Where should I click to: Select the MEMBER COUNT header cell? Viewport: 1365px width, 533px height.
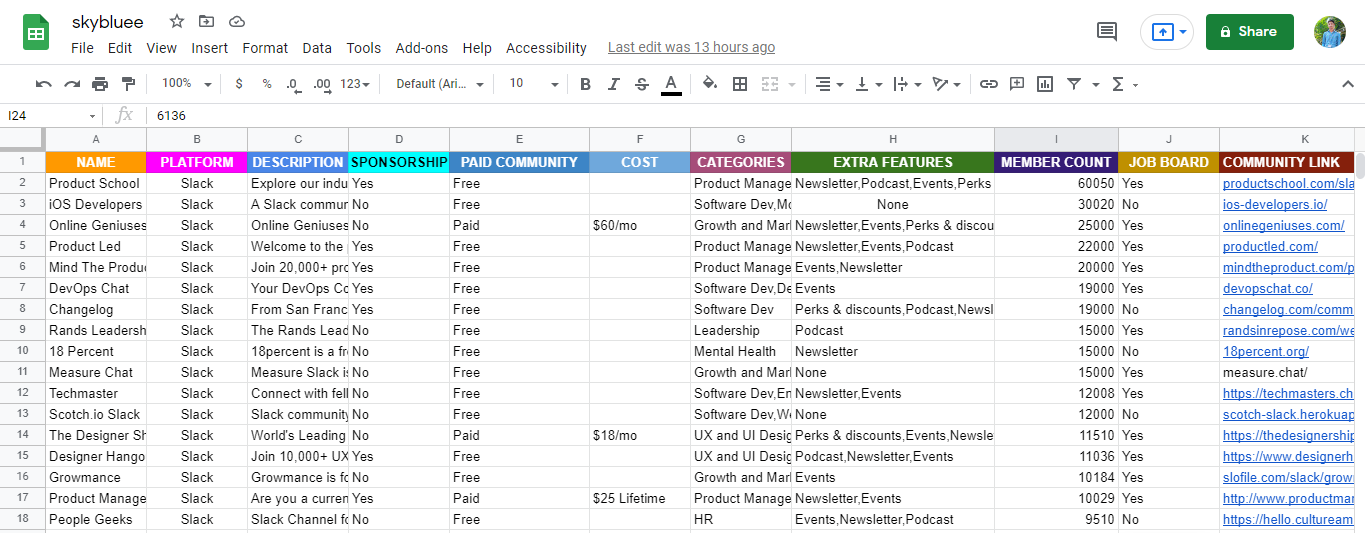tap(1056, 162)
